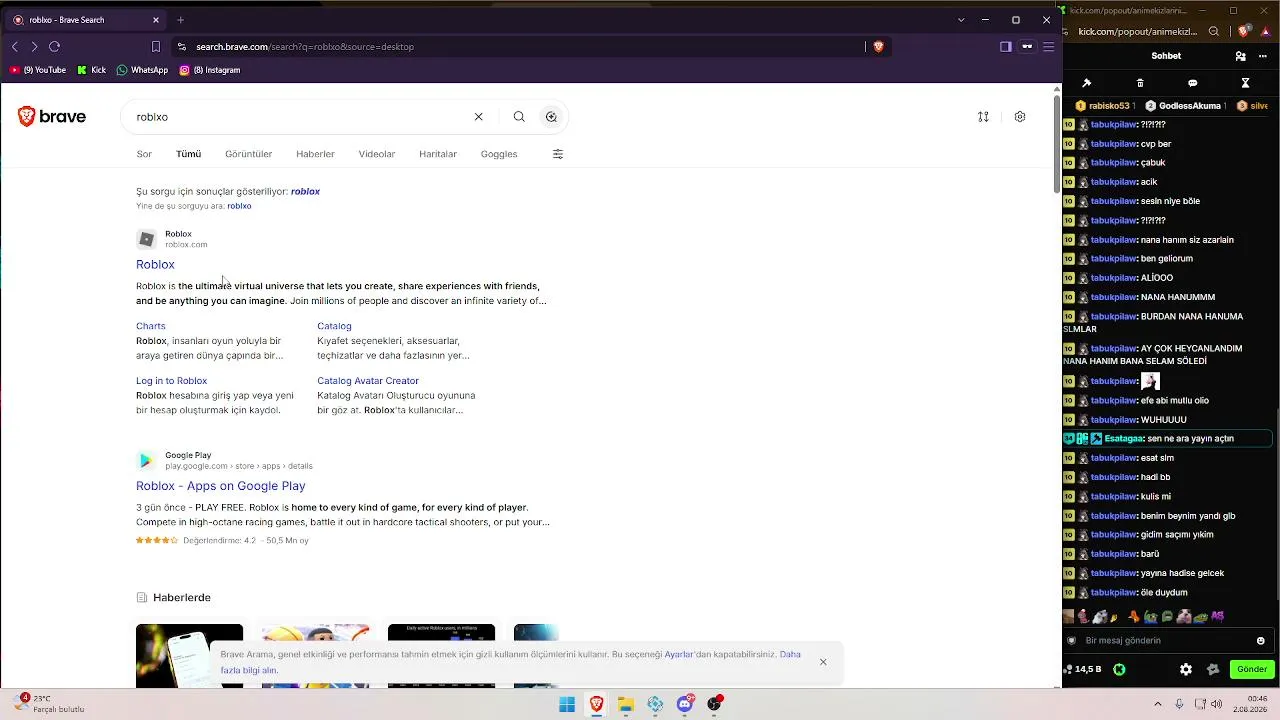Open the Catalog sitelink
Image resolution: width=1280 pixels, height=720 pixels.
(x=334, y=326)
